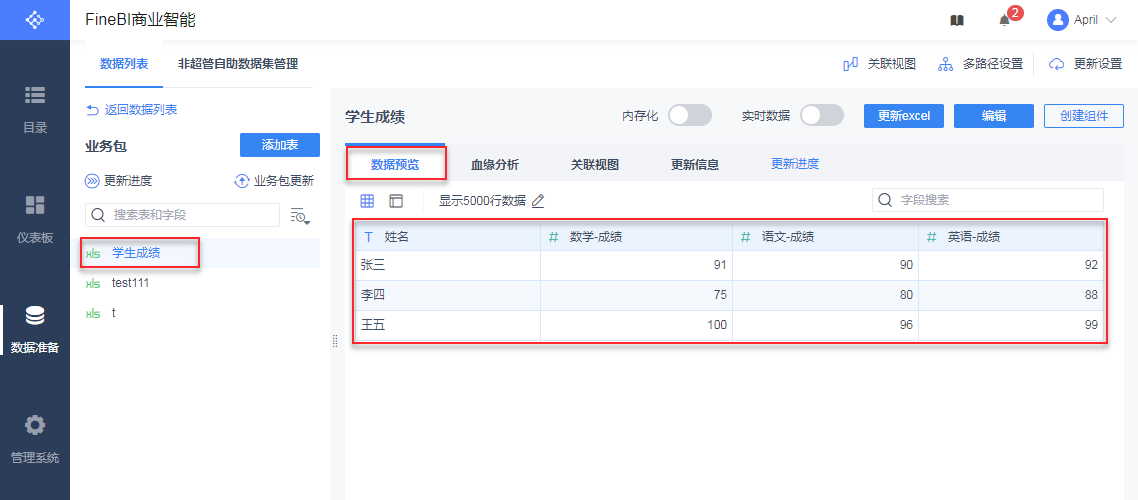Open 管理系统 settings gear
The image size is (1138, 500).
[x=35, y=438]
